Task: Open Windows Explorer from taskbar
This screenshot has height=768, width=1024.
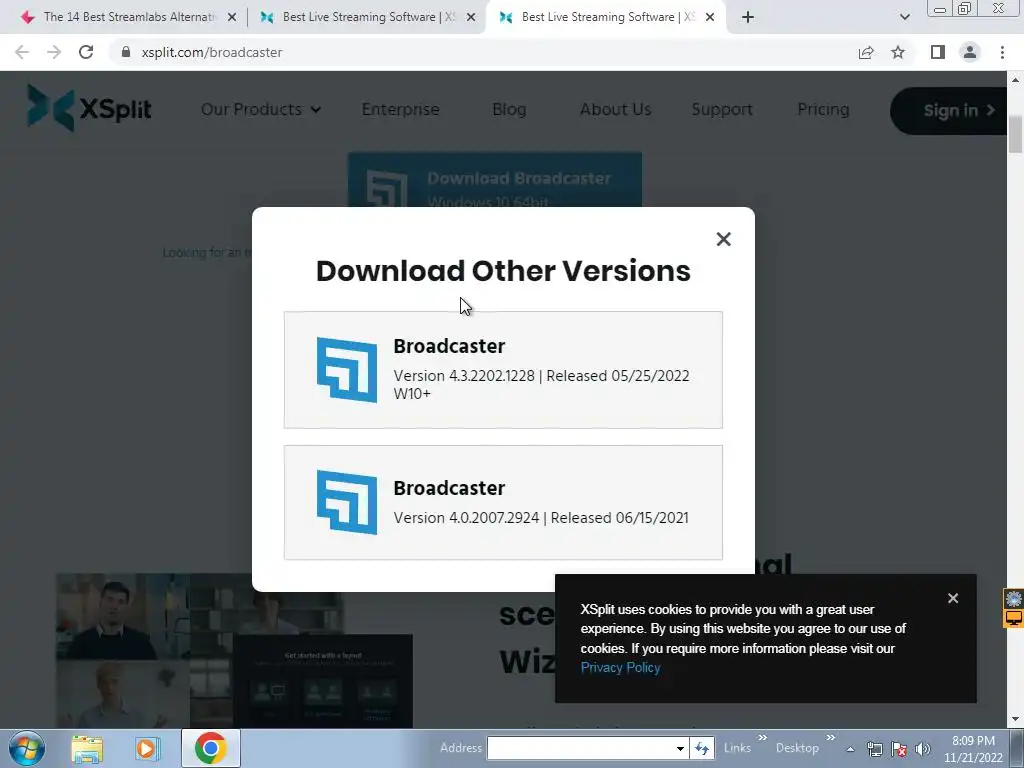Action: pyautogui.click(x=87, y=749)
